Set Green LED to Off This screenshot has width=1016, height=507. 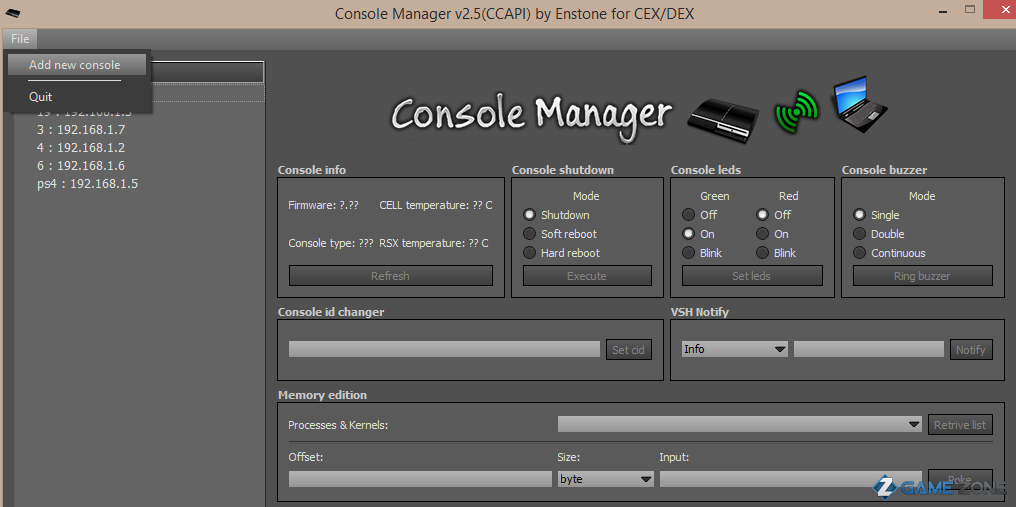(x=688, y=215)
